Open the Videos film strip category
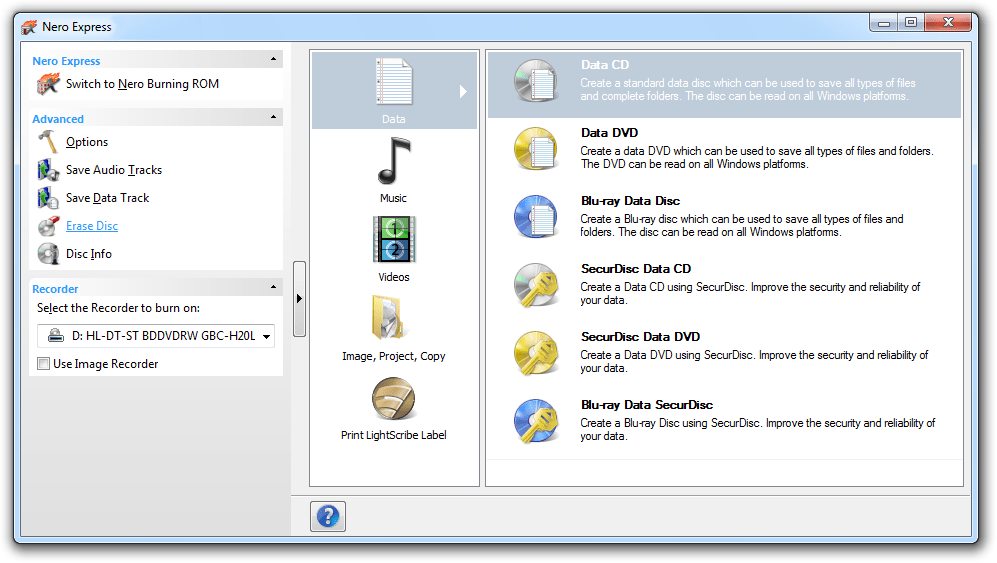This screenshot has width=997, height=563. click(x=393, y=240)
